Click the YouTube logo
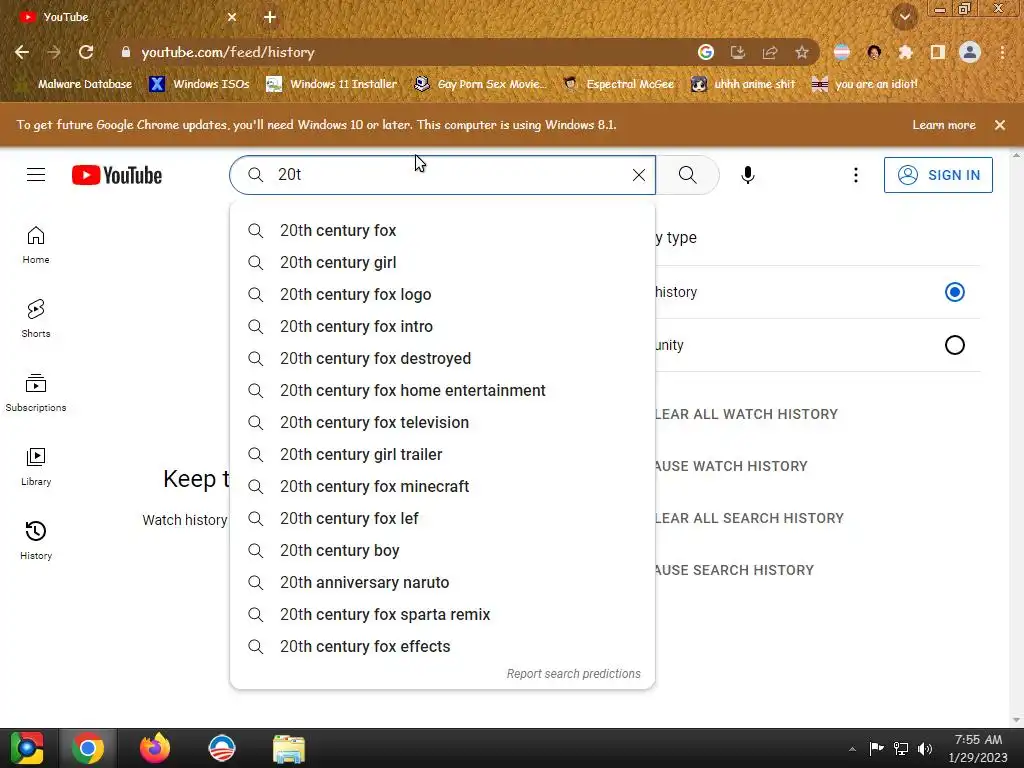 coord(117,175)
